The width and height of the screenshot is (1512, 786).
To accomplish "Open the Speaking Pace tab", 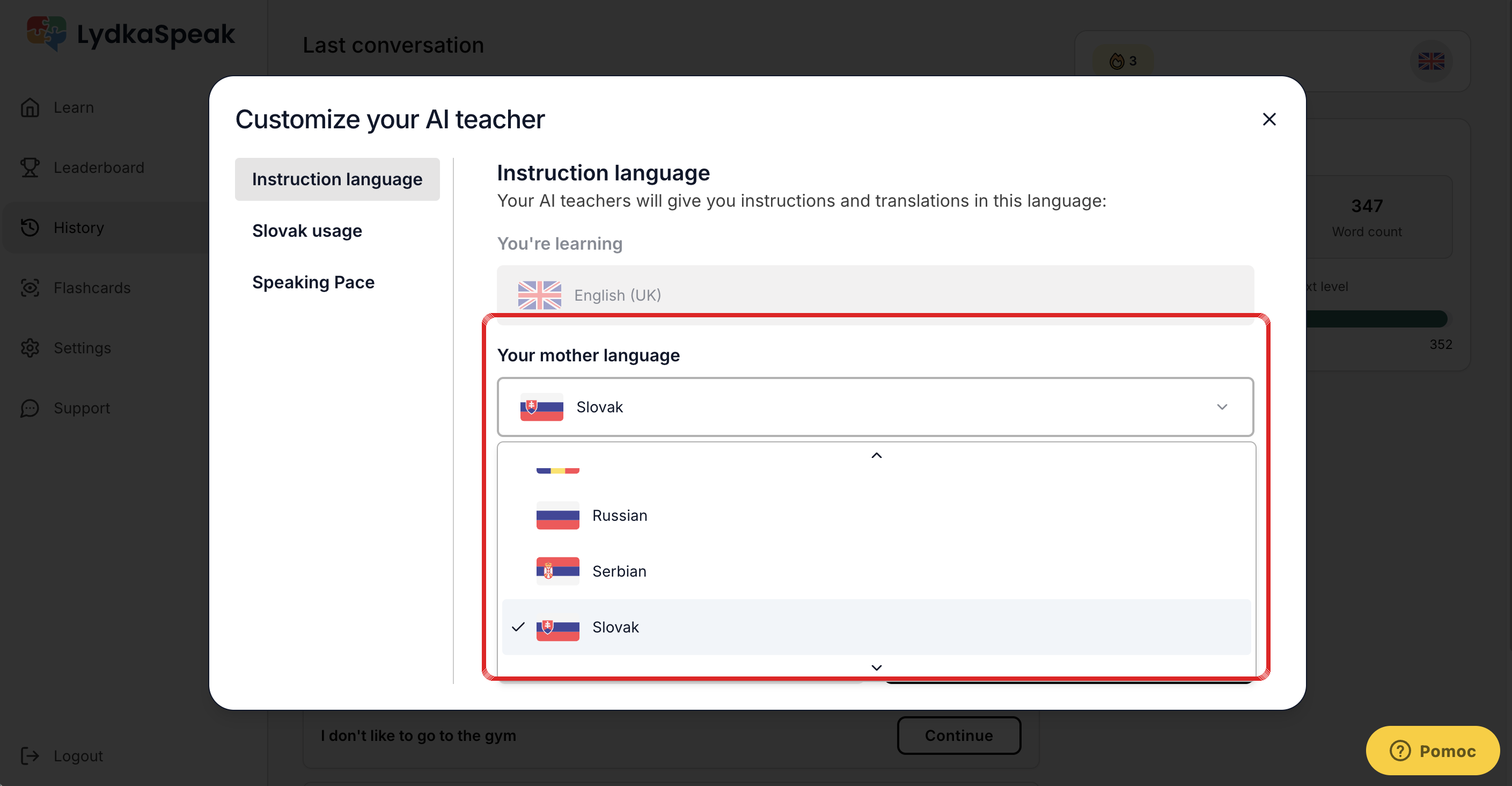I will point(313,282).
